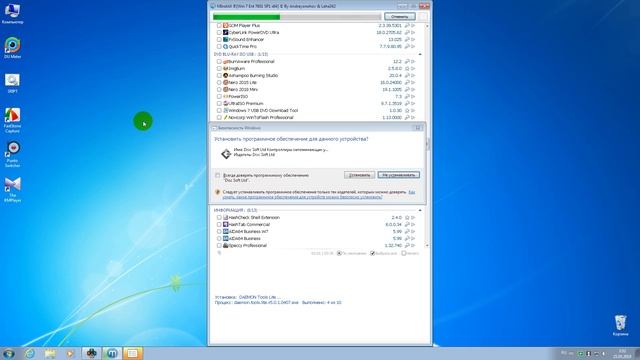Screen dimensions: 640x360
Task: Click the 'Novicorp WinToFlash Professional' entry
Action: click(x=261, y=118)
